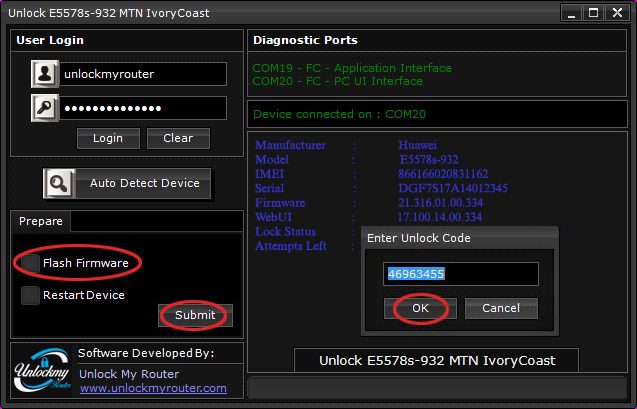
Task: Click the unlock code field 46963455
Action: (x=461, y=274)
